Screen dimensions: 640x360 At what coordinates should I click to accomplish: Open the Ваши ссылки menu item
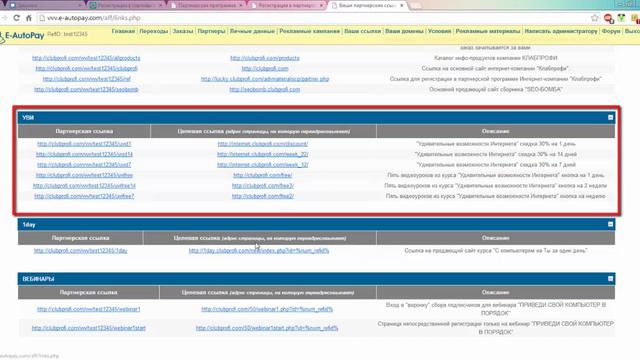[362, 31]
